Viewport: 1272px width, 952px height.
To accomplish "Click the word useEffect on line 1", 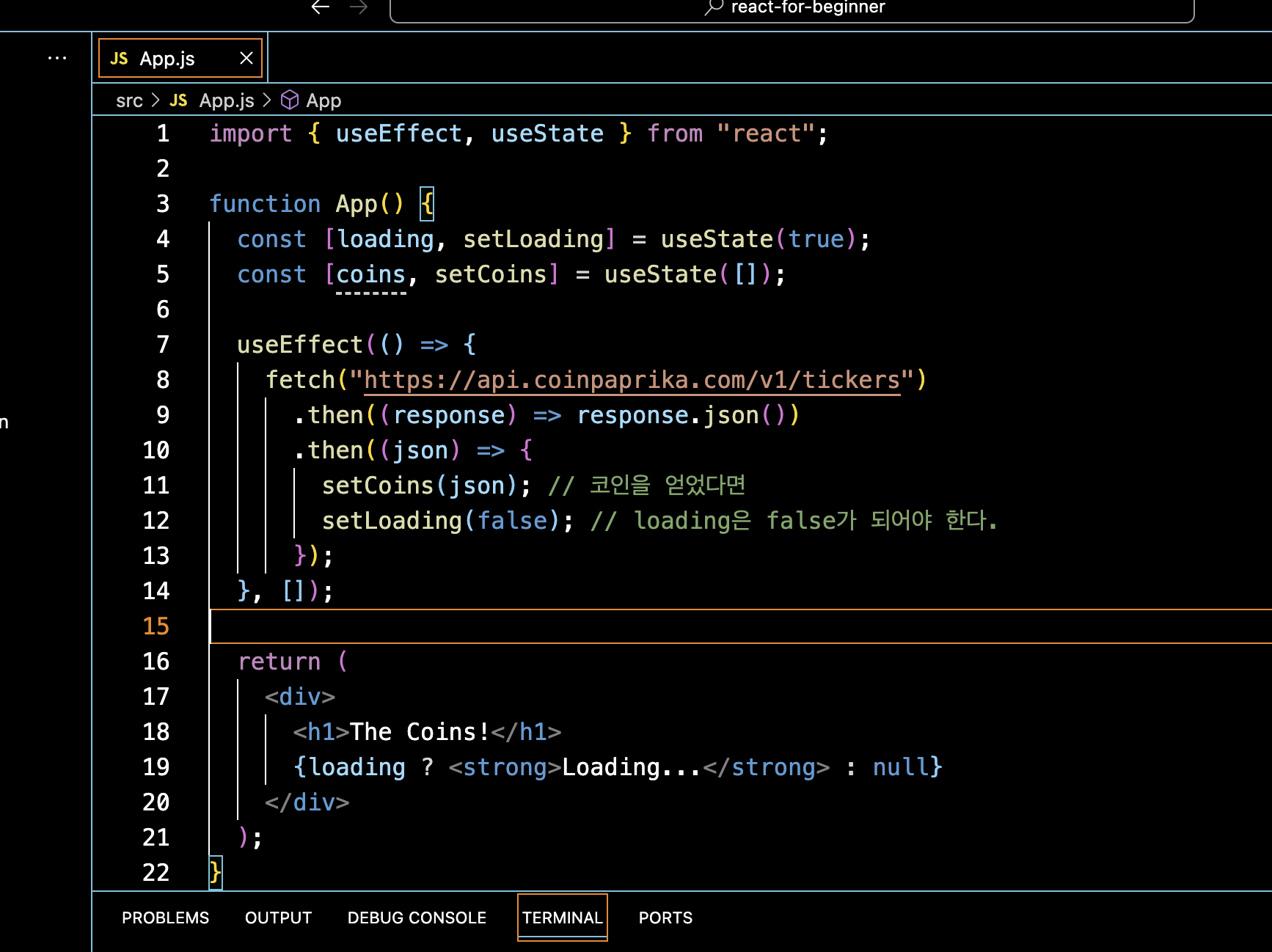I will pyautogui.click(x=399, y=133).
